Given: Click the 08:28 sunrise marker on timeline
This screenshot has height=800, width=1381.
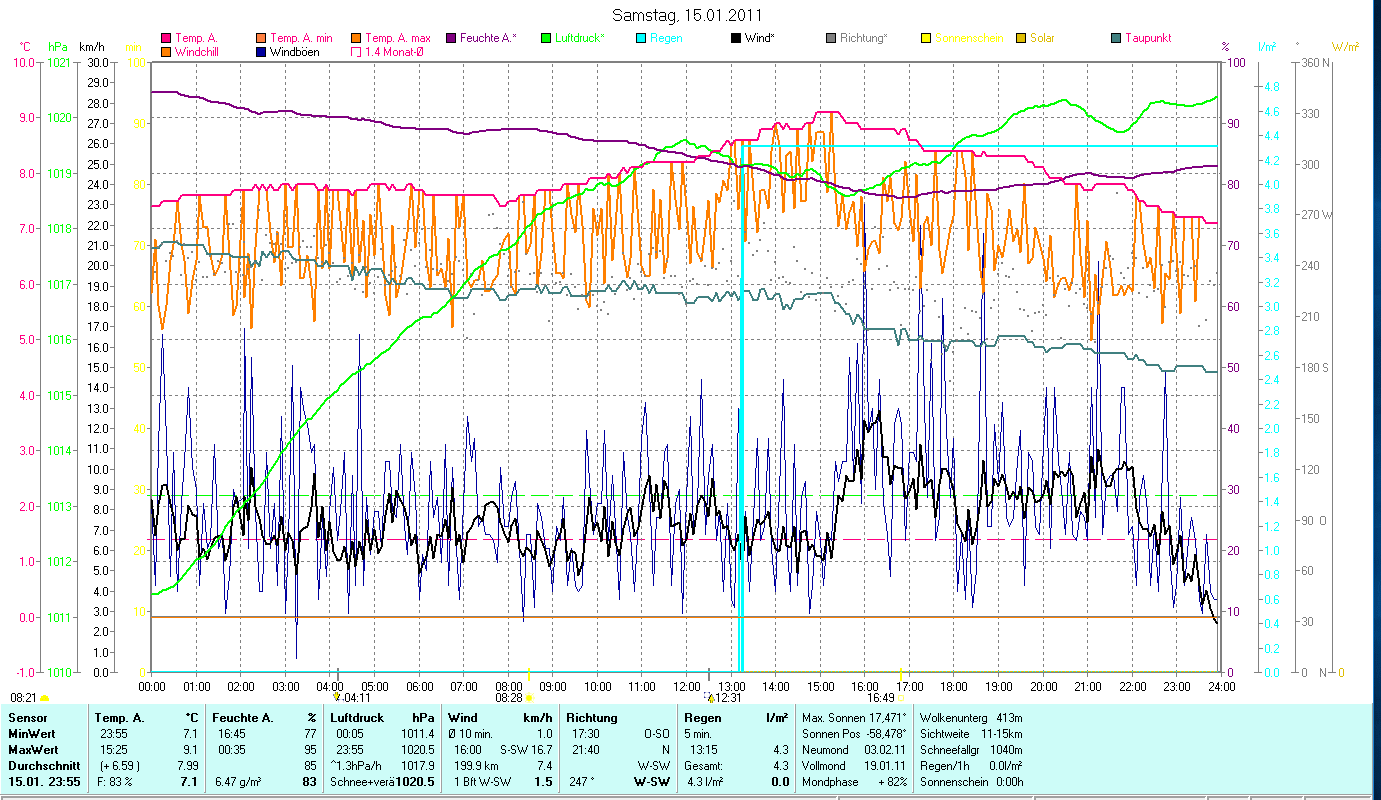Looking at the screenshot, I should (528, 697).
